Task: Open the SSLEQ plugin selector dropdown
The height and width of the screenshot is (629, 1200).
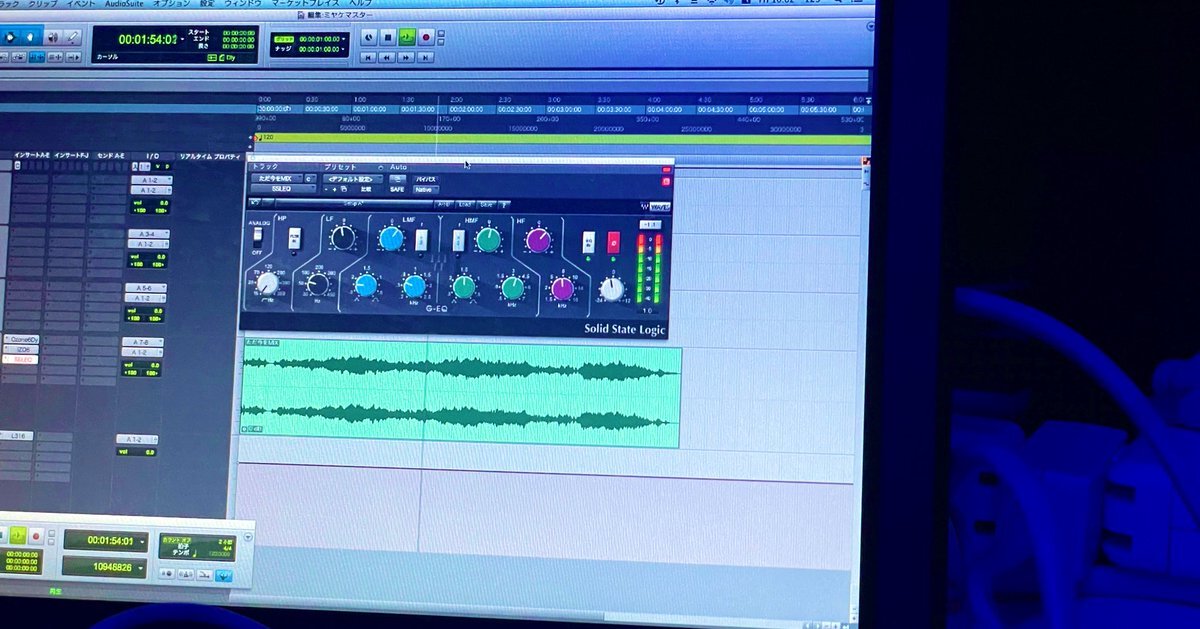Action: (282, 189)
